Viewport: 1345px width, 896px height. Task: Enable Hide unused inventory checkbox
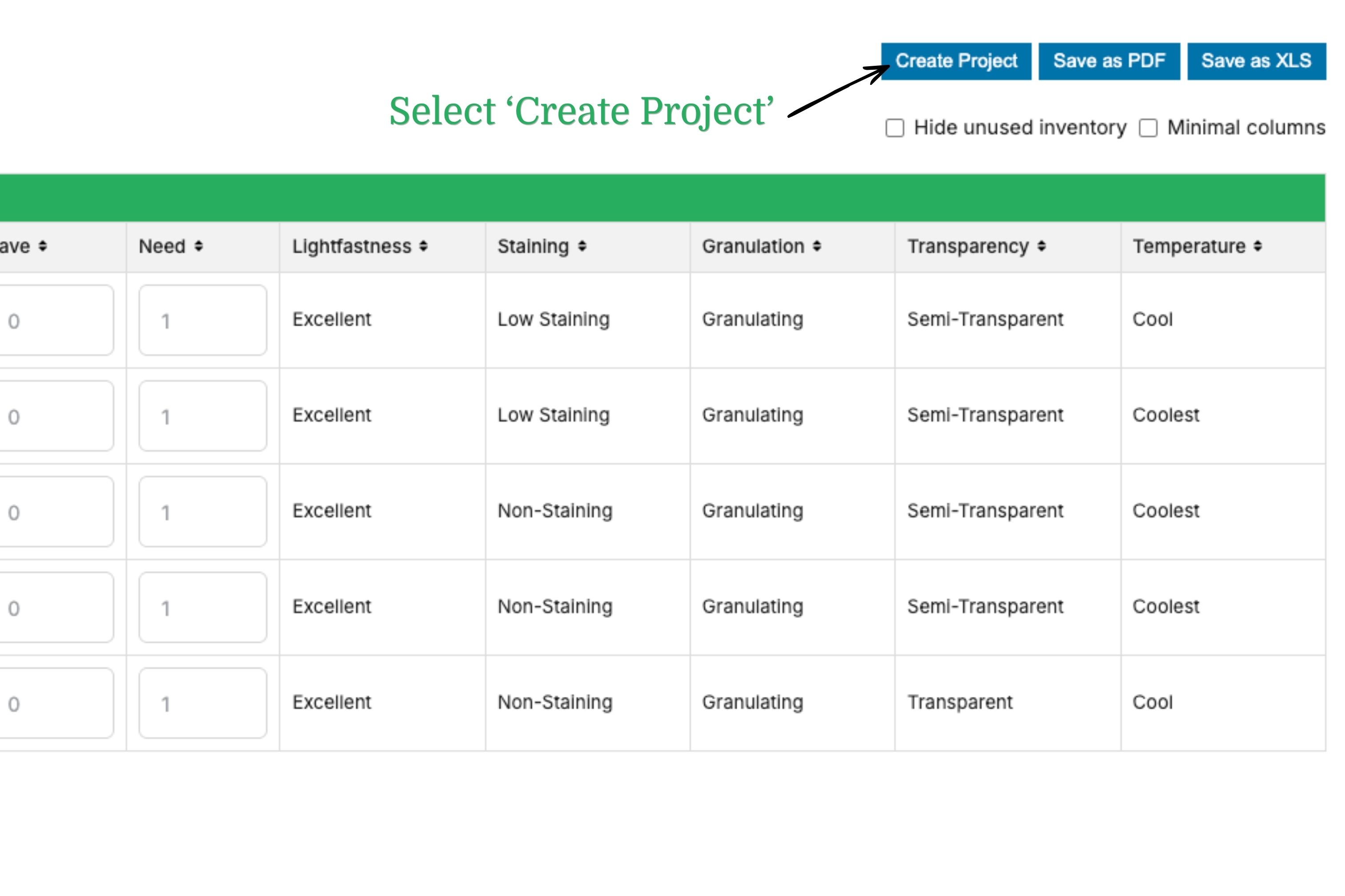coord(894,128)
